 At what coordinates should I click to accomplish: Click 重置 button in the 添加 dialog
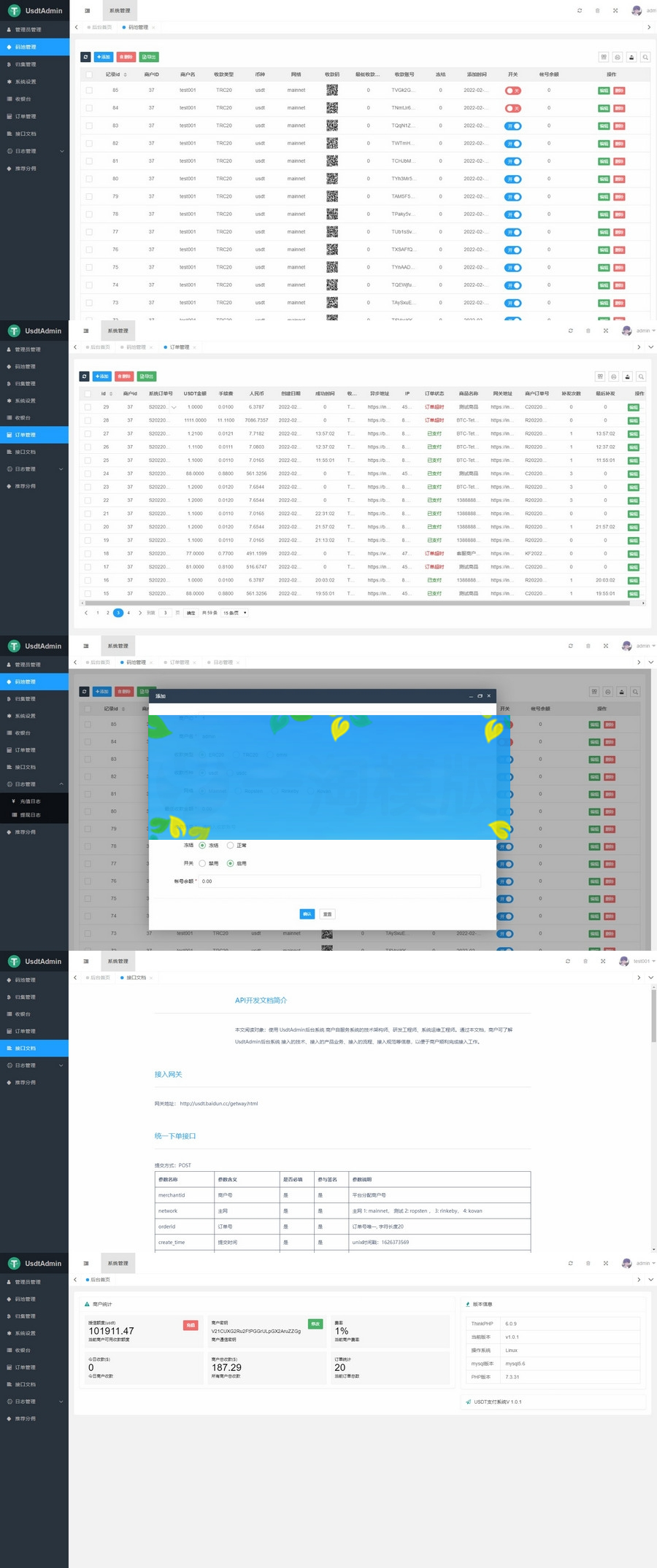(x=328, y=914)
